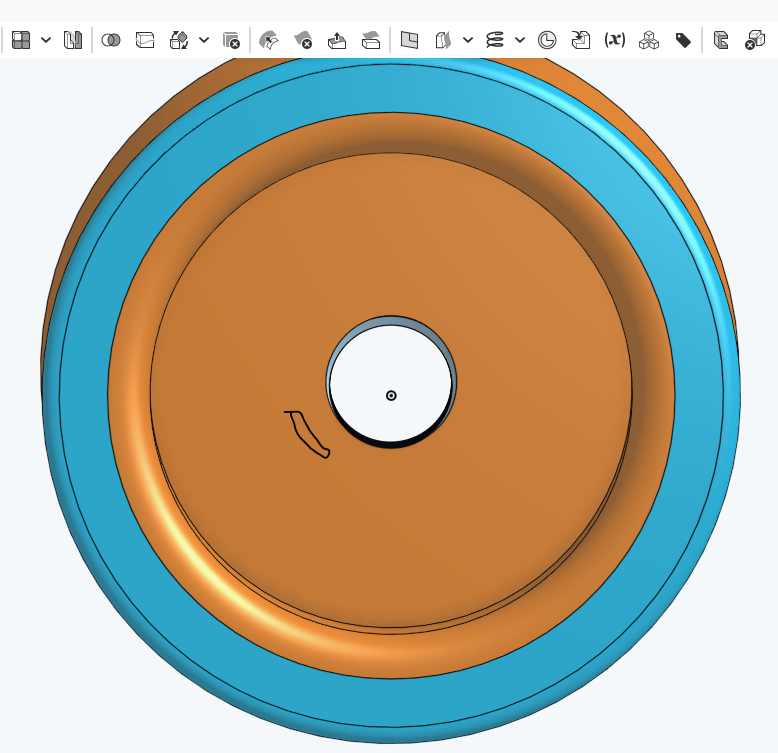Choose the Helix curve tool

(x=495, y=40)
